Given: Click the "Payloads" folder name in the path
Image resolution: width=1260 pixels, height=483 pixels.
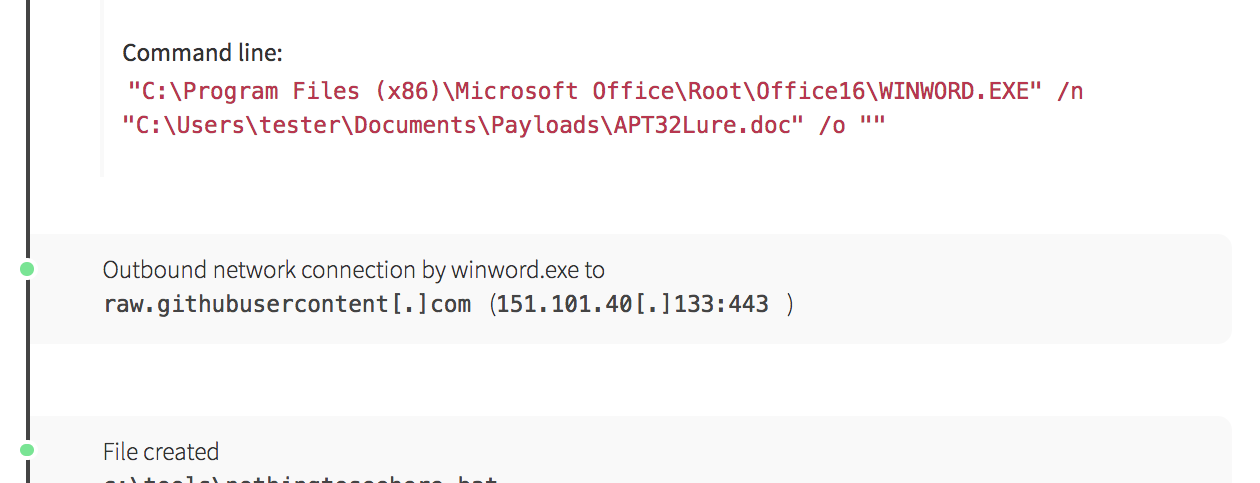Looking at the screenshot, I should tap(540, 127).
